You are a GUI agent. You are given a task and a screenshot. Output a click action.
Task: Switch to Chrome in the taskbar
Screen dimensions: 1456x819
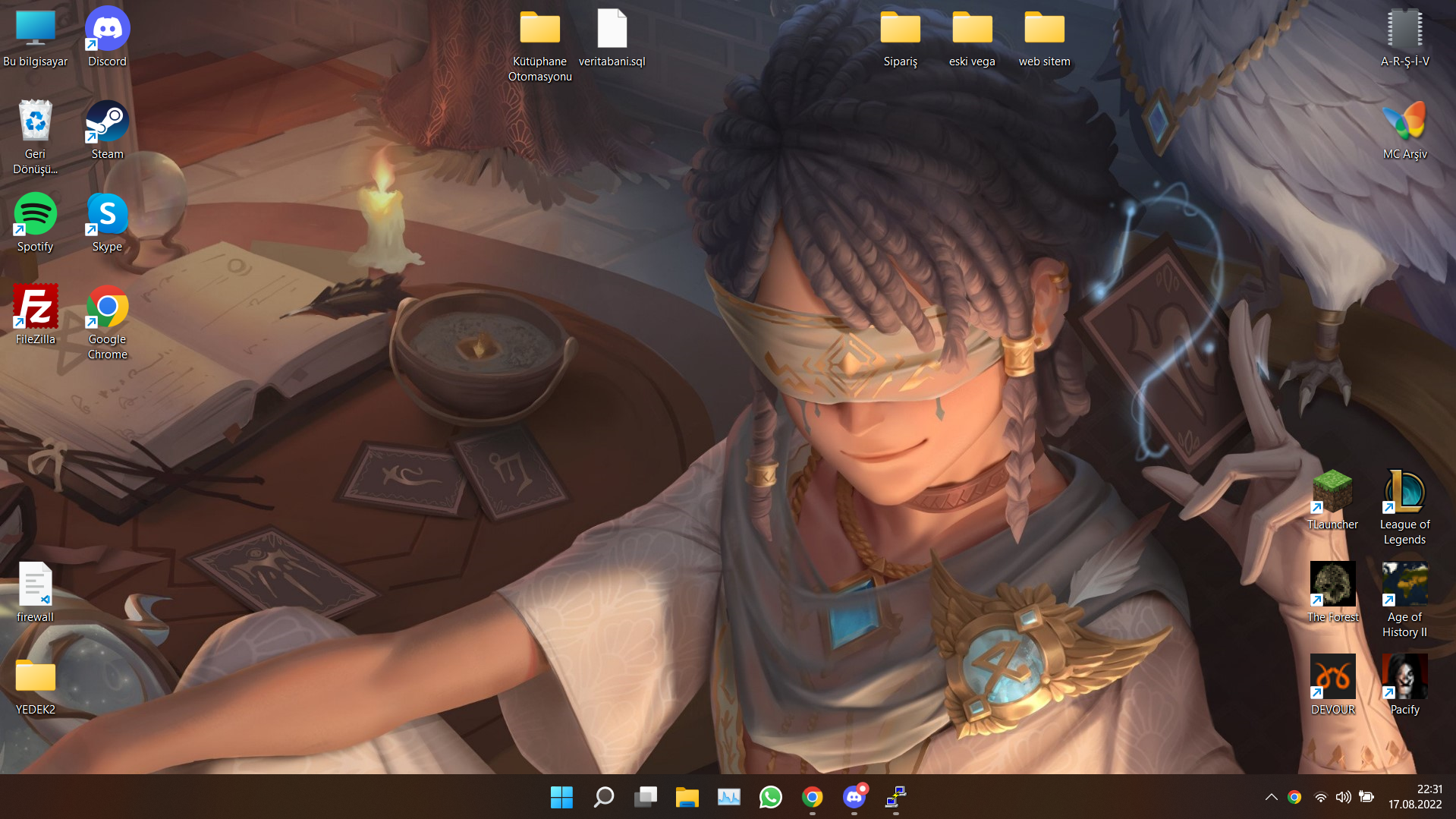tap(812, 797)
